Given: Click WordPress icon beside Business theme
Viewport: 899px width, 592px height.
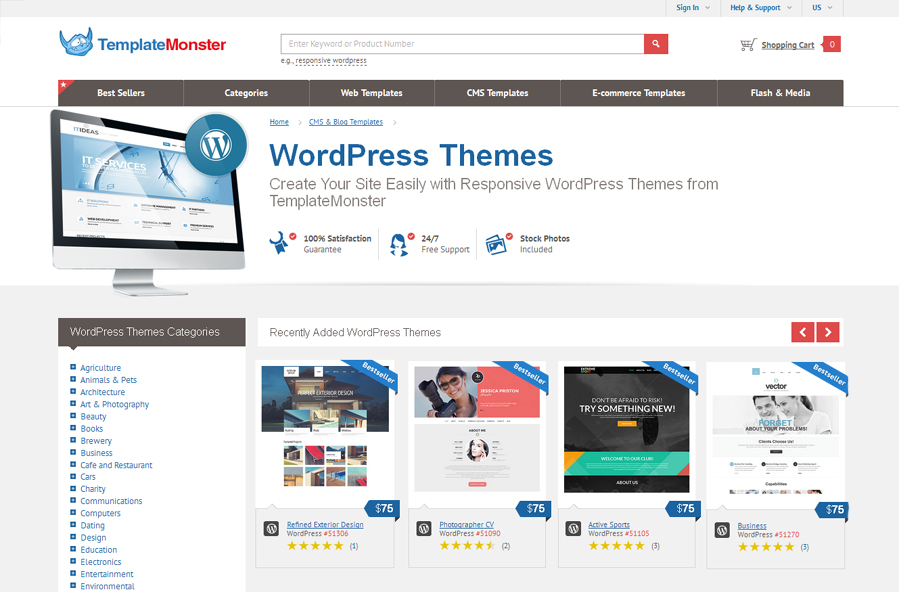Looking at the screenshot, I should tap(722, 530).
